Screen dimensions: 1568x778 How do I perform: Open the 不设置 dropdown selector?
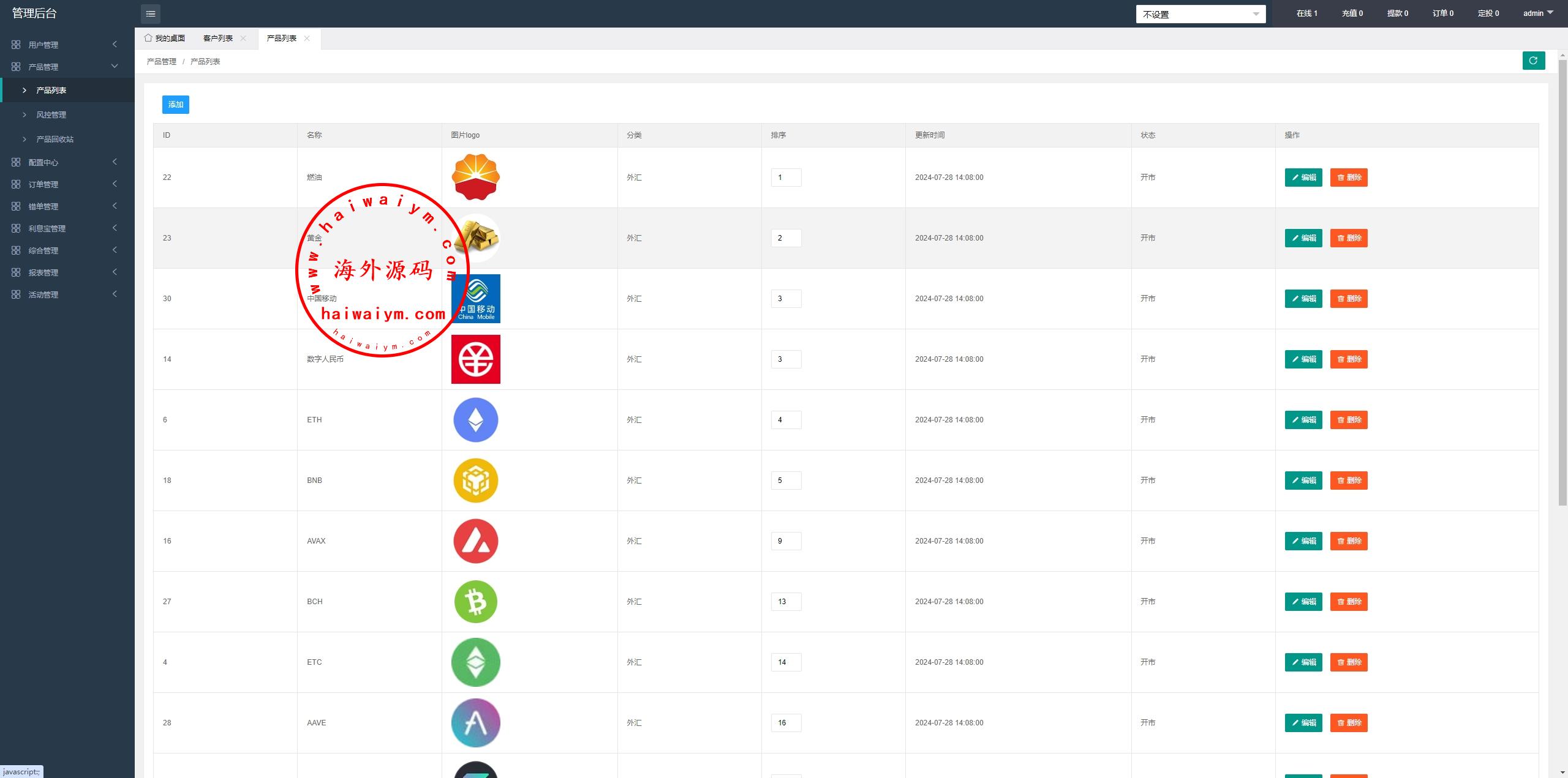[x=1200, y=14]
